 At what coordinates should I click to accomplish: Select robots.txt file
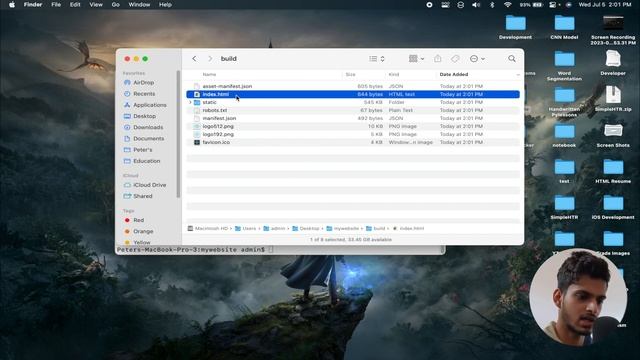353,110
